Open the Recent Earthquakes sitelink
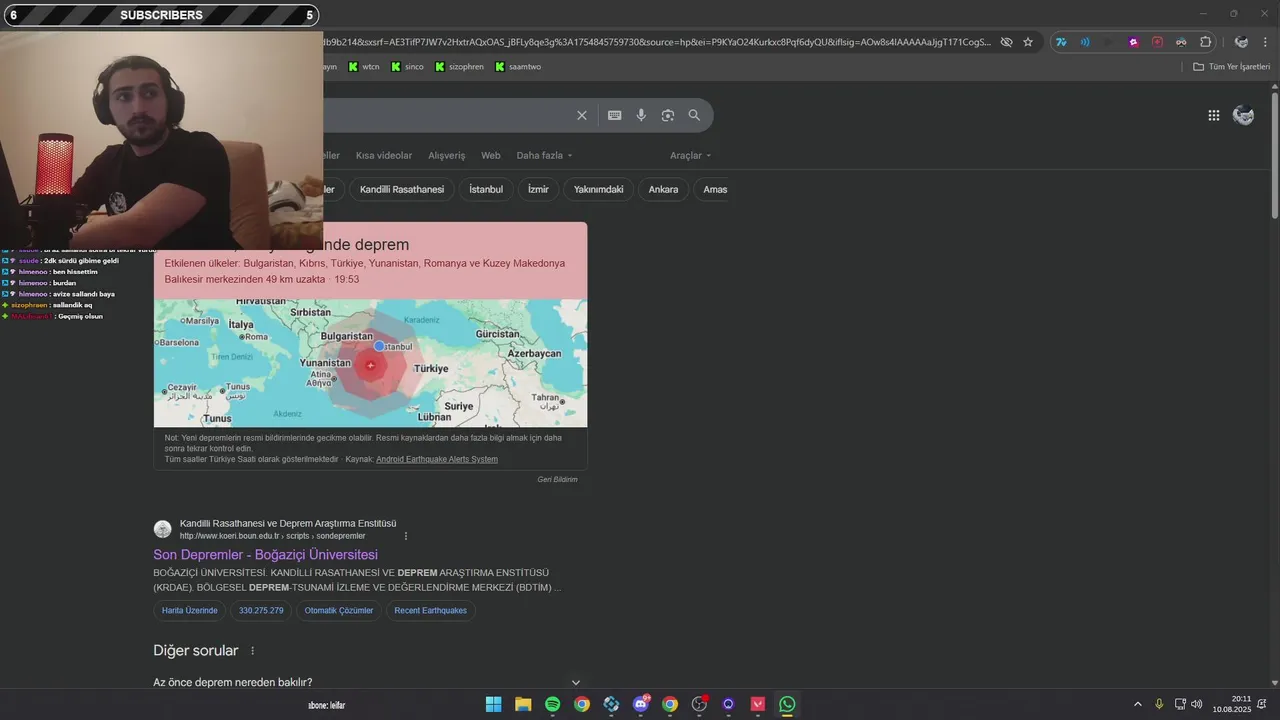Image resolution: width=1280 pixels, height=720 pixels. (x=430, y=610)
